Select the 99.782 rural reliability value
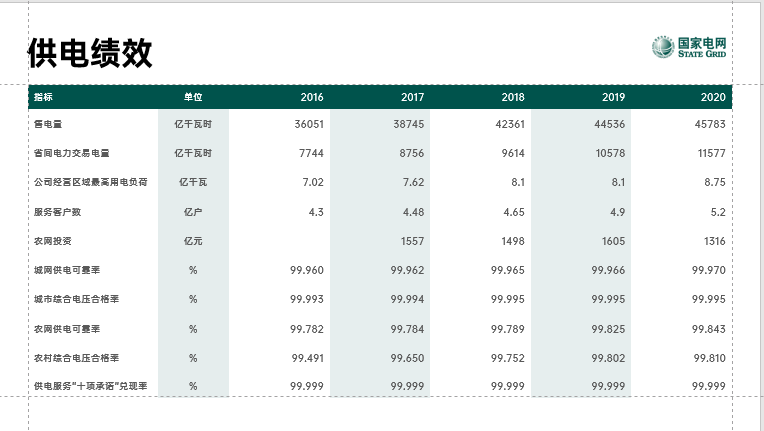Viewport: 764px width, 431px height. [x=307, y=329]
